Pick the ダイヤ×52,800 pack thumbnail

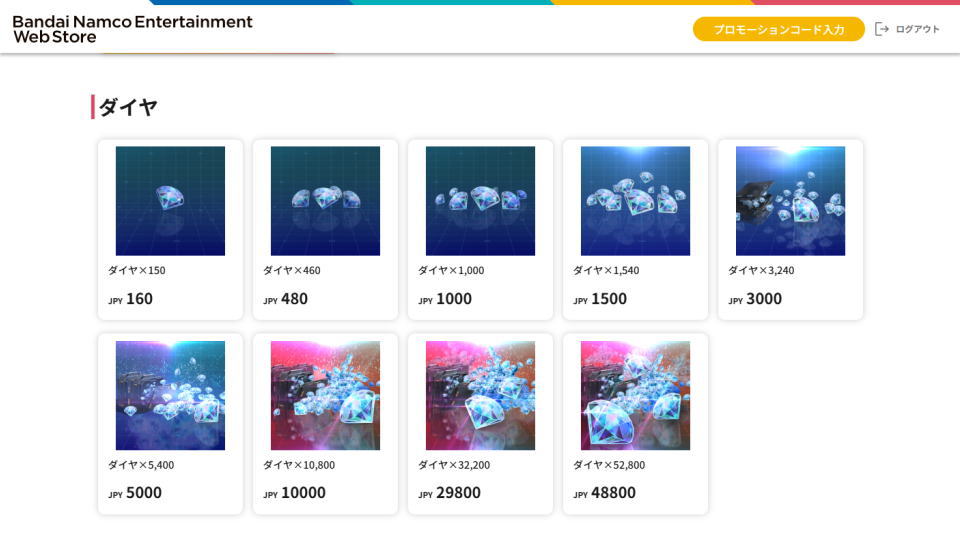635,396
